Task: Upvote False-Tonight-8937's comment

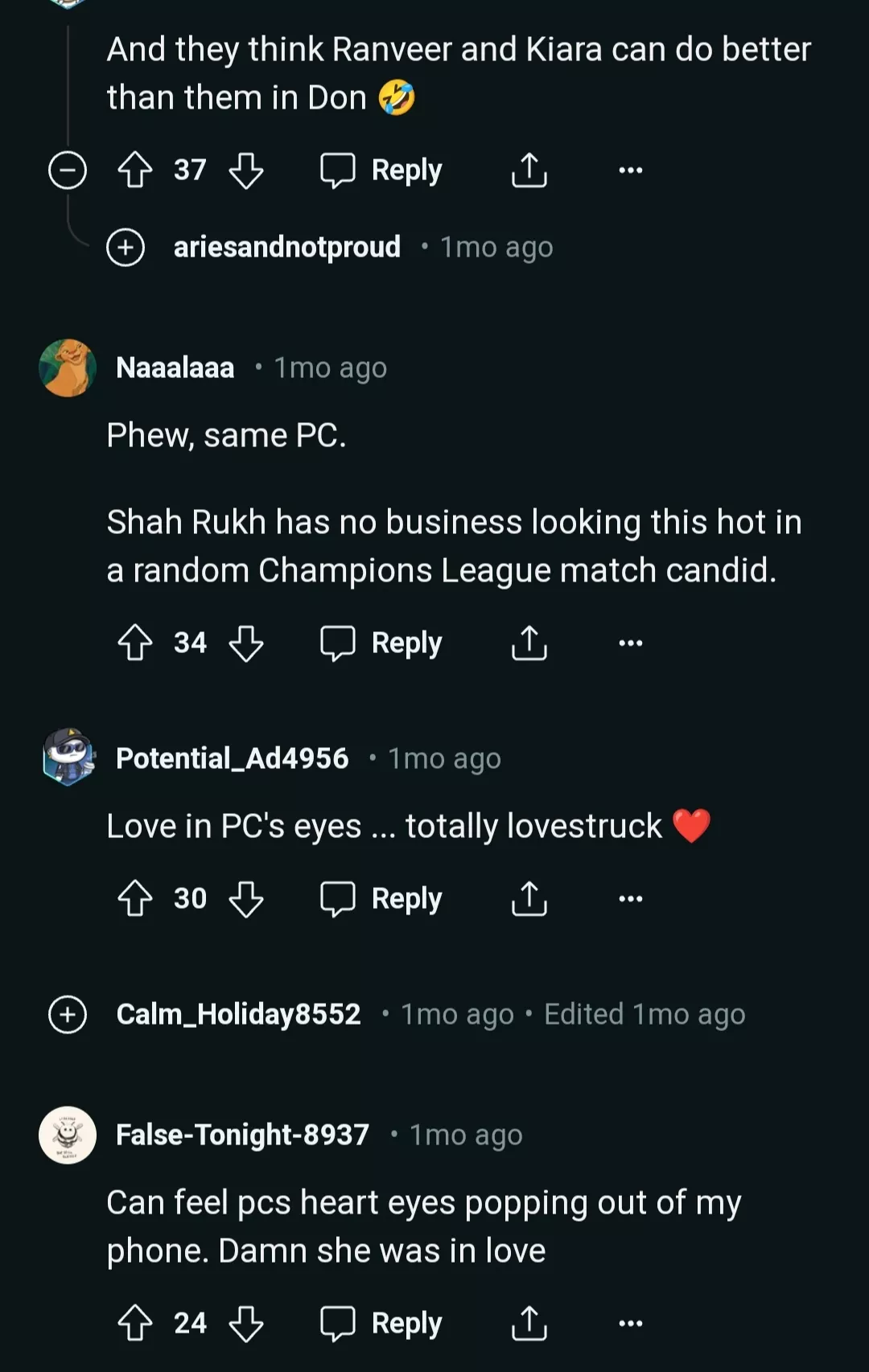Action: click(135, 1323)
